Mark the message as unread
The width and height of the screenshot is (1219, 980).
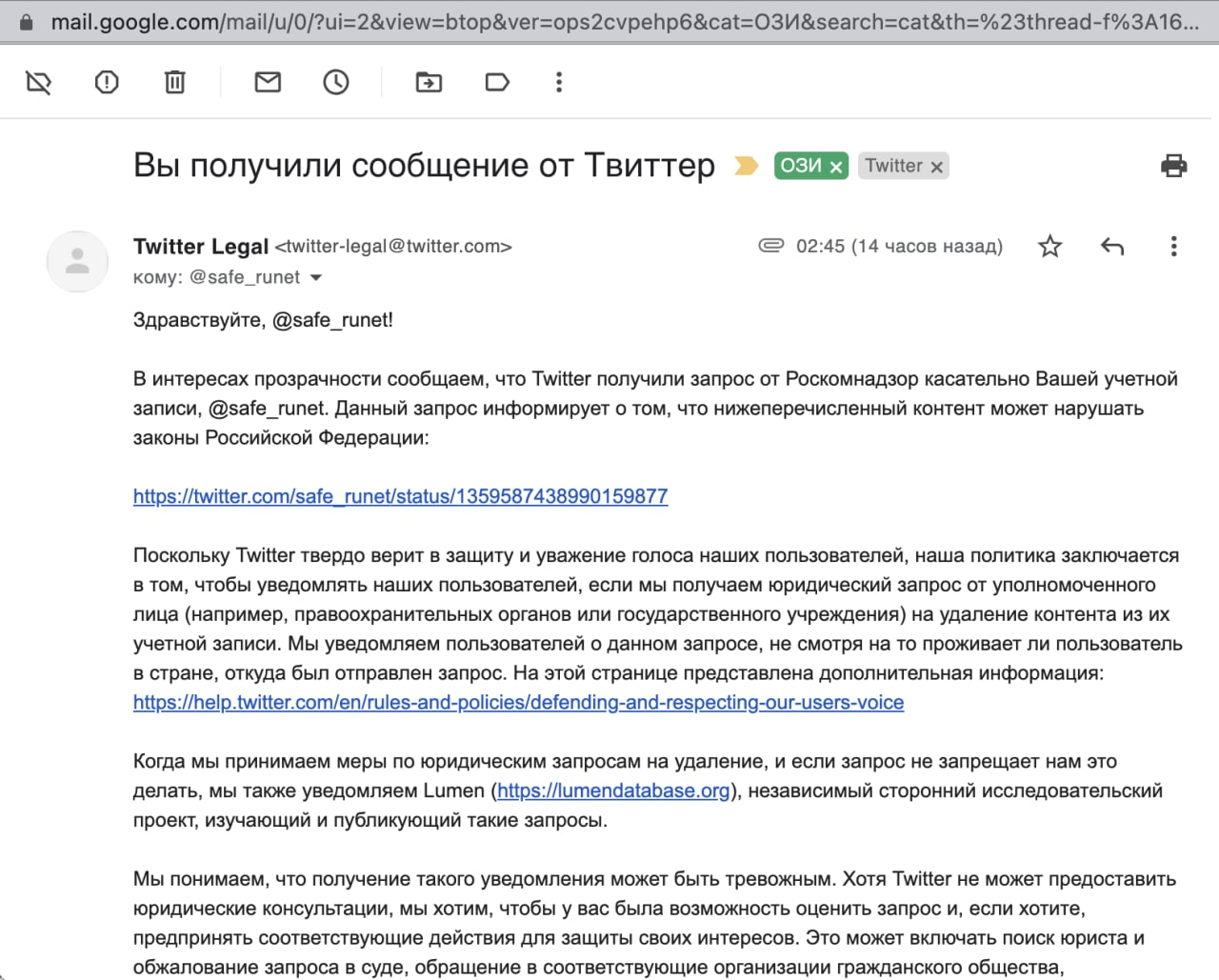click(268, 83)
